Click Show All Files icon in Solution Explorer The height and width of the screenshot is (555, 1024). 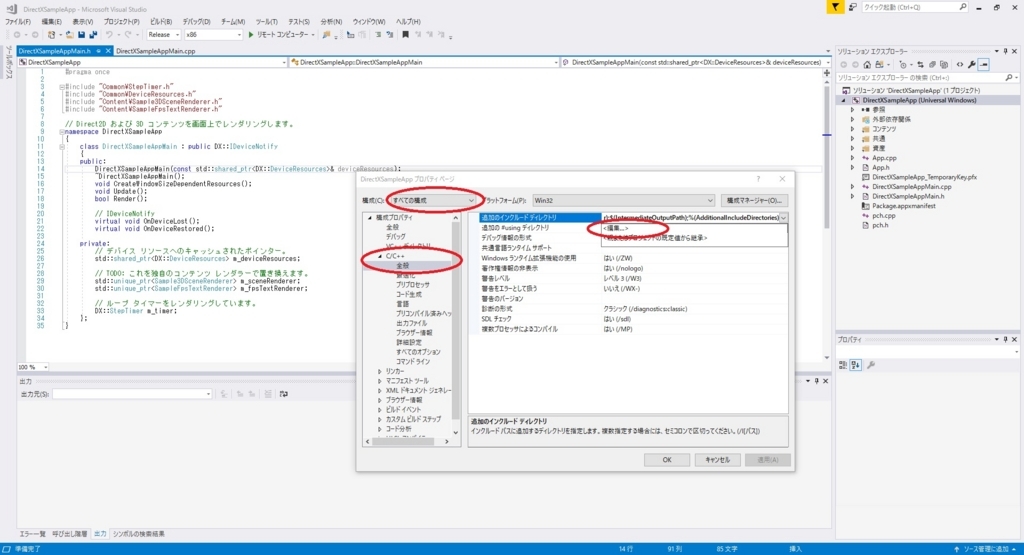[x=944, y=65]
